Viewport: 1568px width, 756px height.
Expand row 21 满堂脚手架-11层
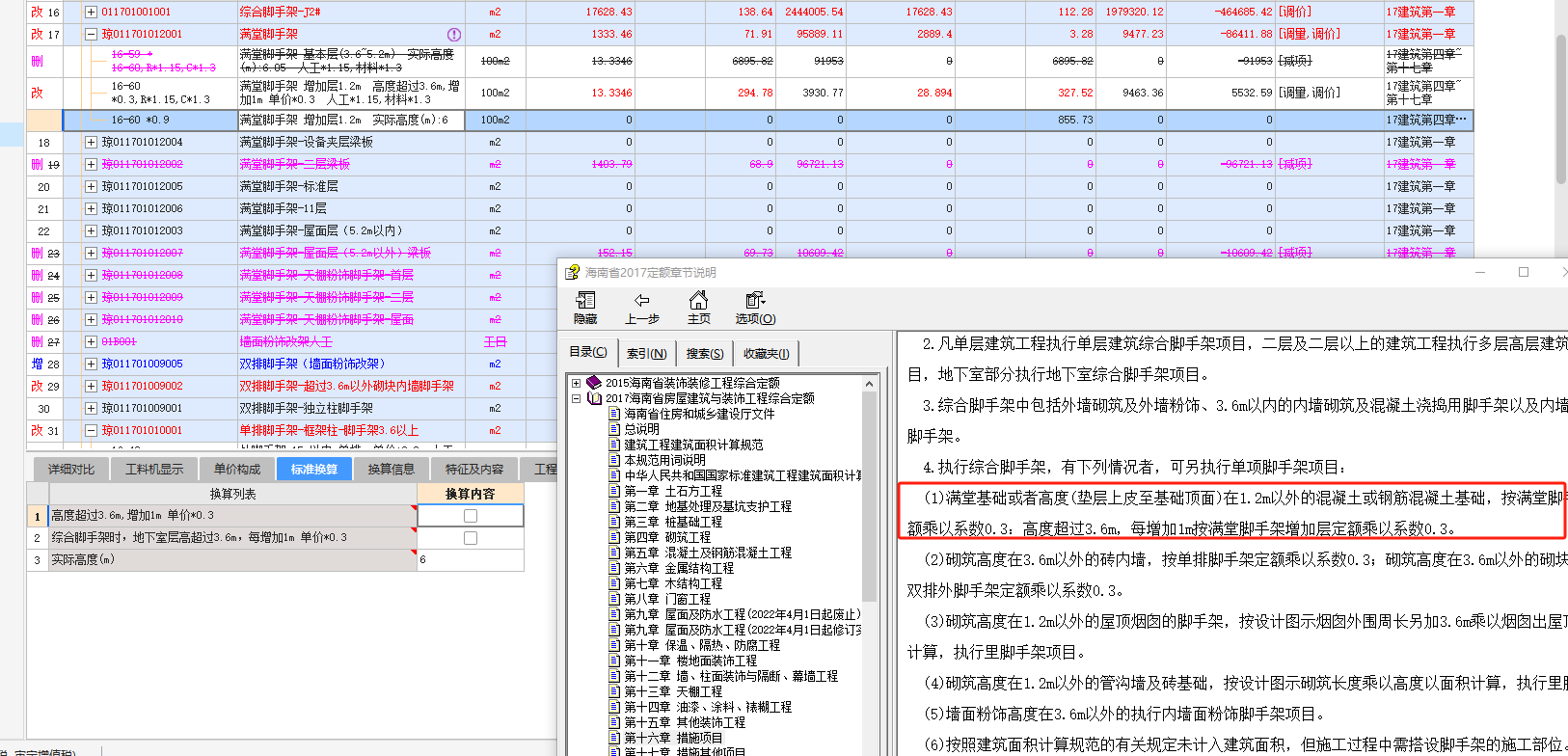91,209
